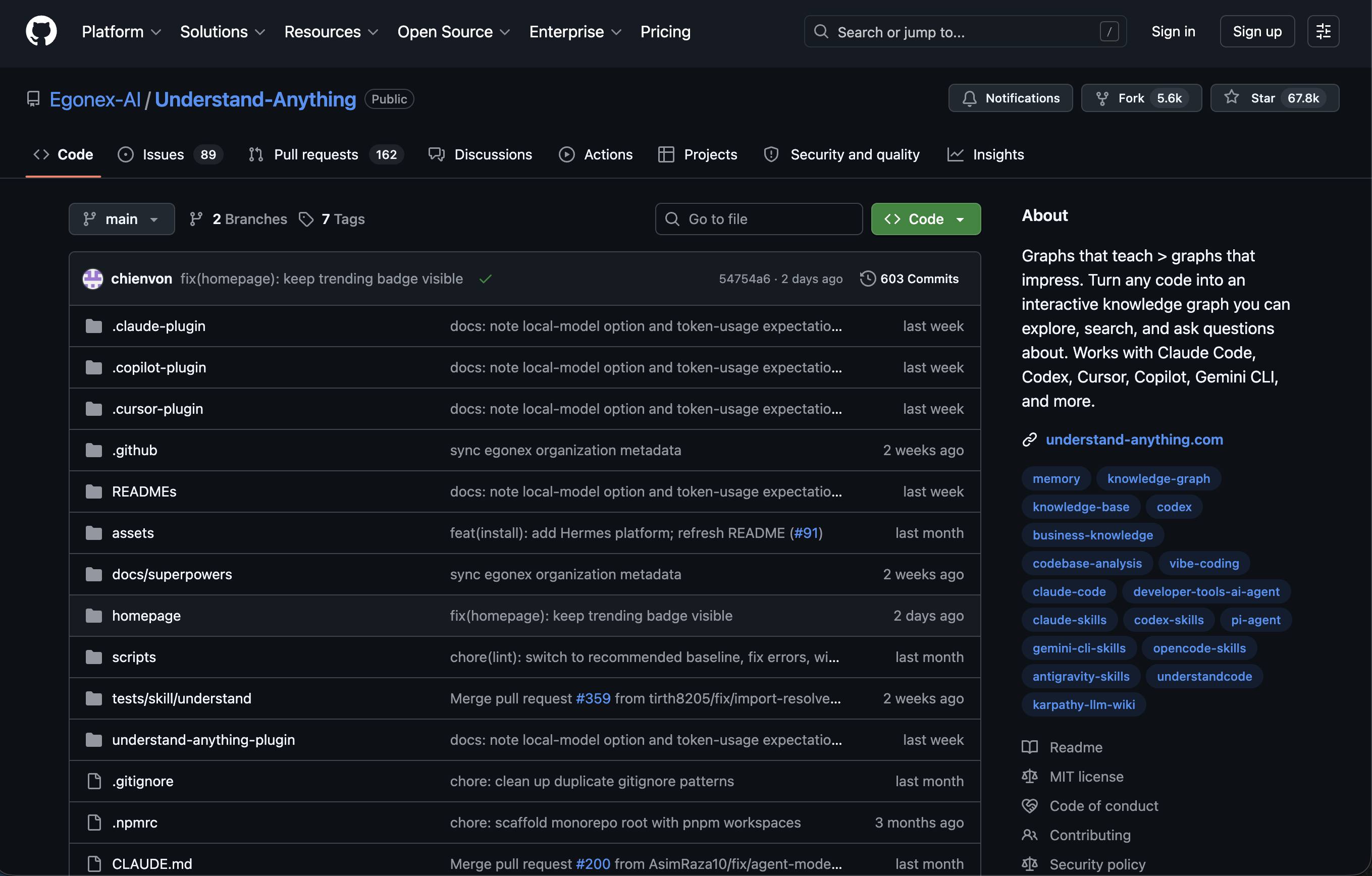
Task: Open the green Code dropdown
Action: click(925, 220)
